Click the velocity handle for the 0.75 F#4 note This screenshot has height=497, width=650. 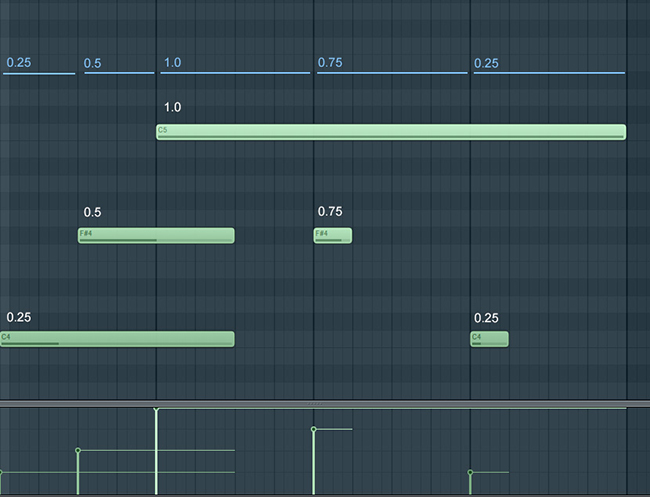(314, 429)
